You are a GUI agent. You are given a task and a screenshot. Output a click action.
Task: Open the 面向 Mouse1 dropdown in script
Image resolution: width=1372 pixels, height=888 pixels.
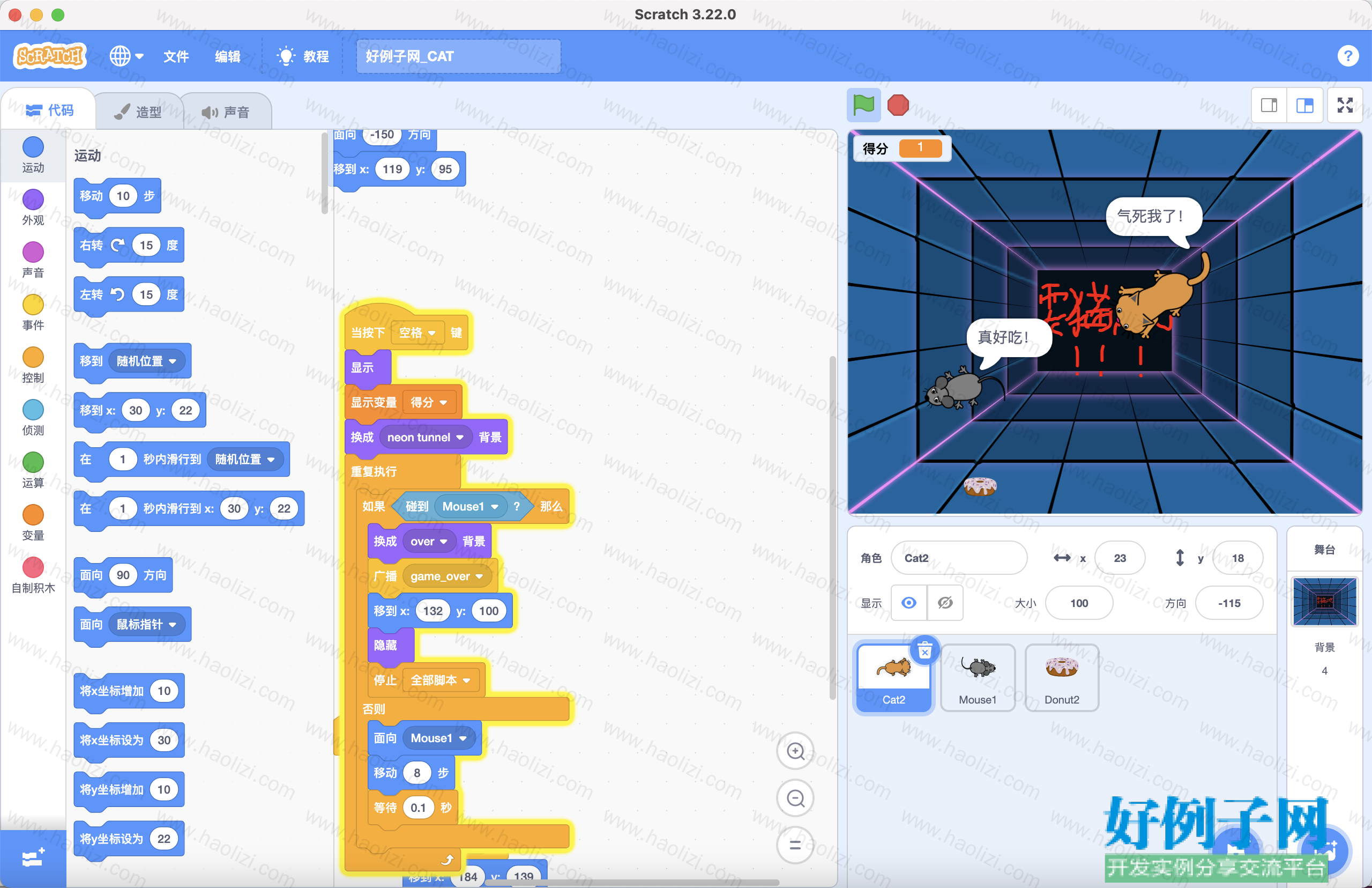tap(438, 738)
